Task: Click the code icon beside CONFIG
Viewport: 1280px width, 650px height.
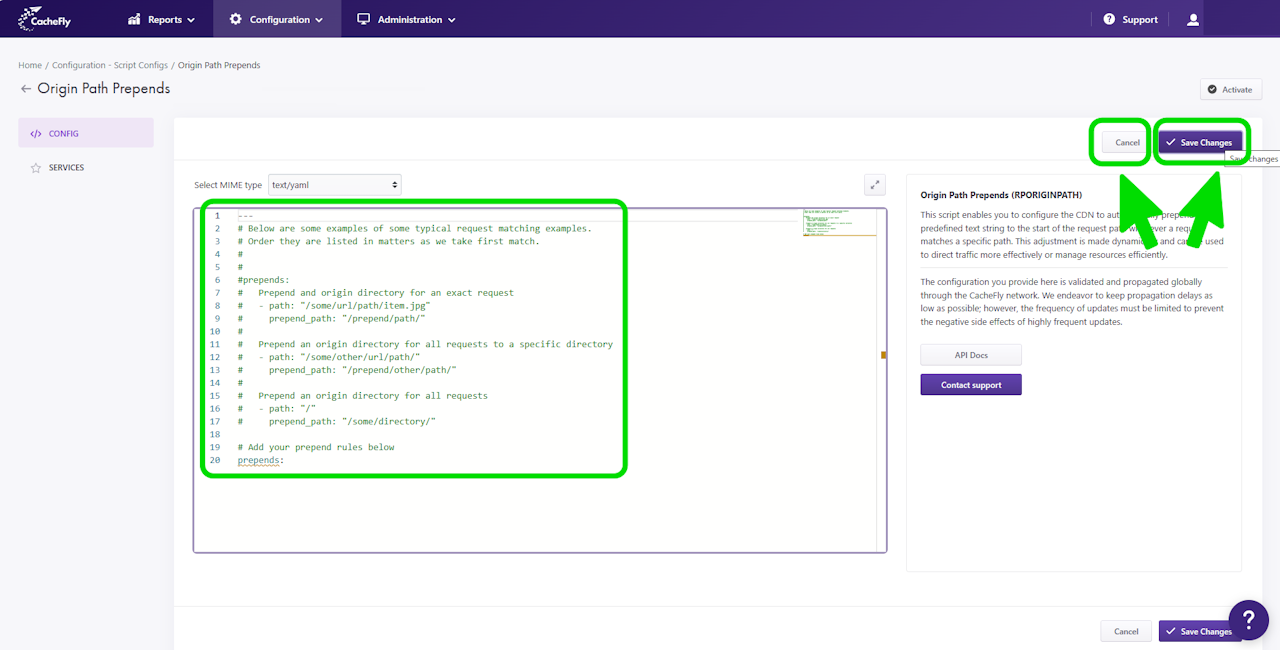Action: pyautogui.click(x=36, y=134)
